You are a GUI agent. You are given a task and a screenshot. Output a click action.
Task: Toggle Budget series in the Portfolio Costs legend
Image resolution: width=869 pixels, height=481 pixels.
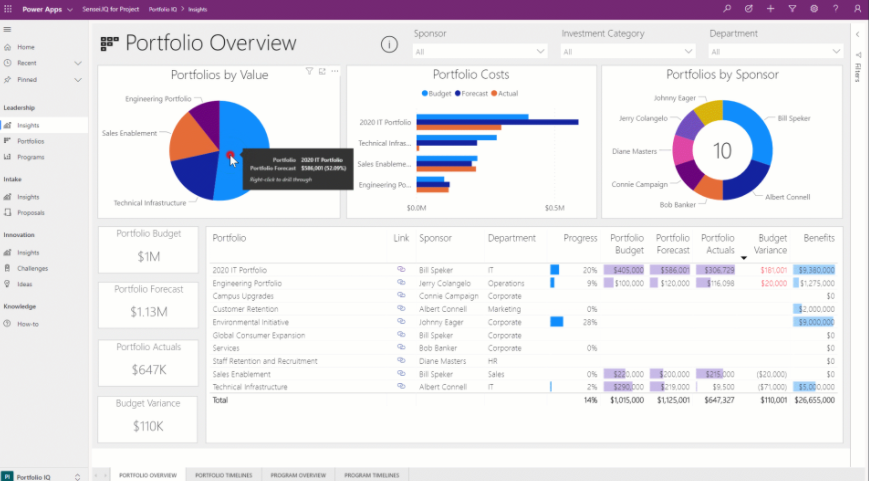click(x=437, y=94)
